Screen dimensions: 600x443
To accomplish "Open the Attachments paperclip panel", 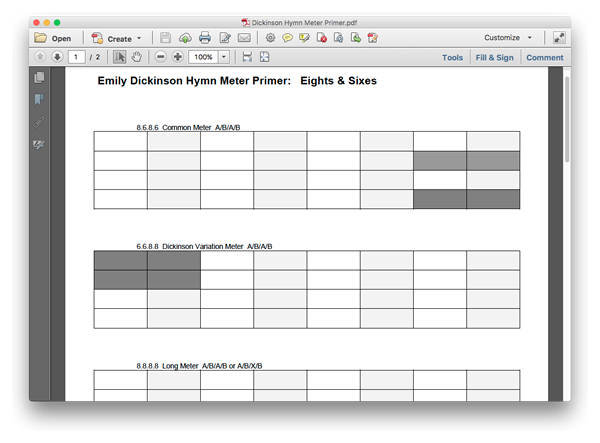I will [40, 121].
